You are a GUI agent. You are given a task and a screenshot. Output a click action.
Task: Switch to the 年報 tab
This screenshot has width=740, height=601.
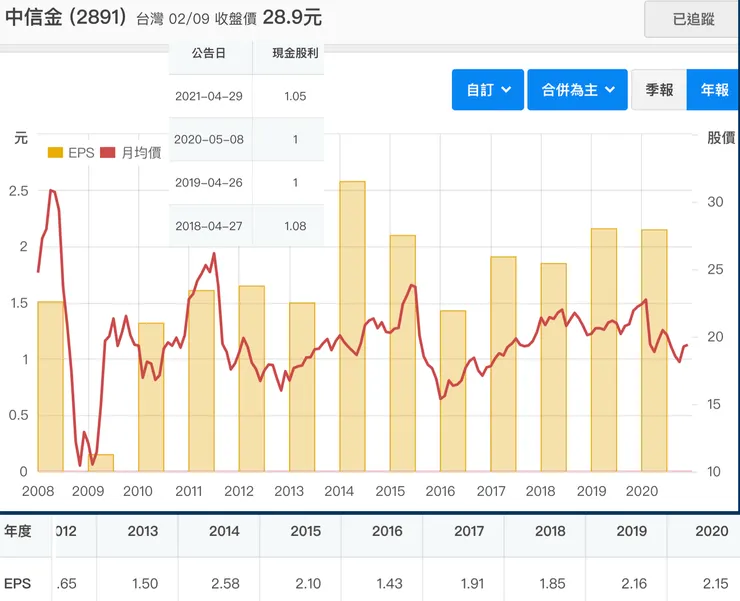pyautogui.click(x=713, y=90)
